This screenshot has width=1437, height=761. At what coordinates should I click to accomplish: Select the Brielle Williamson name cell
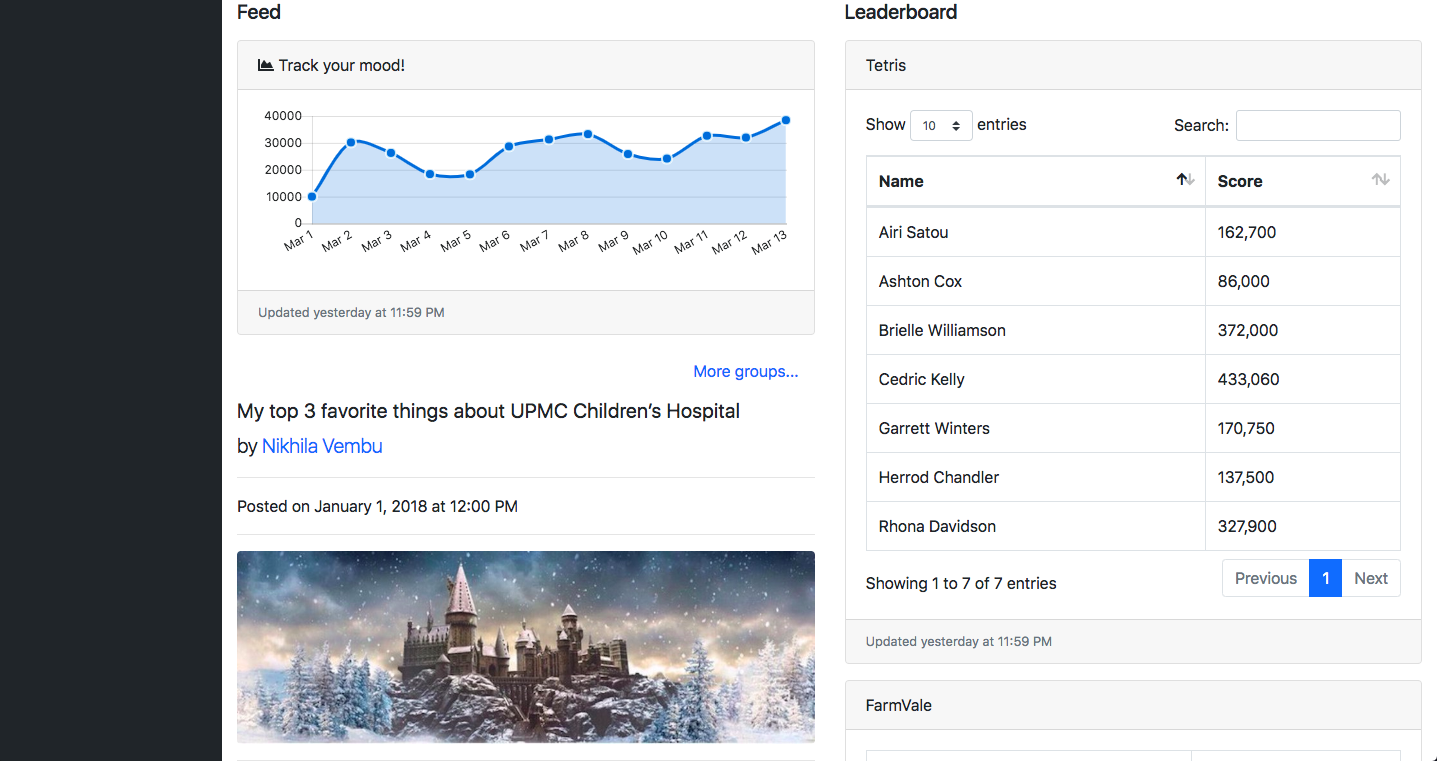(1036, 330)
